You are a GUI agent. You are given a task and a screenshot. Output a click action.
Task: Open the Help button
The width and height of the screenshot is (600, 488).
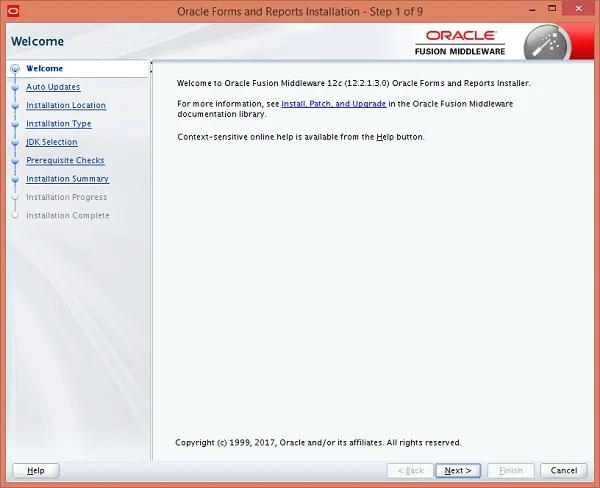click(36, 470)
